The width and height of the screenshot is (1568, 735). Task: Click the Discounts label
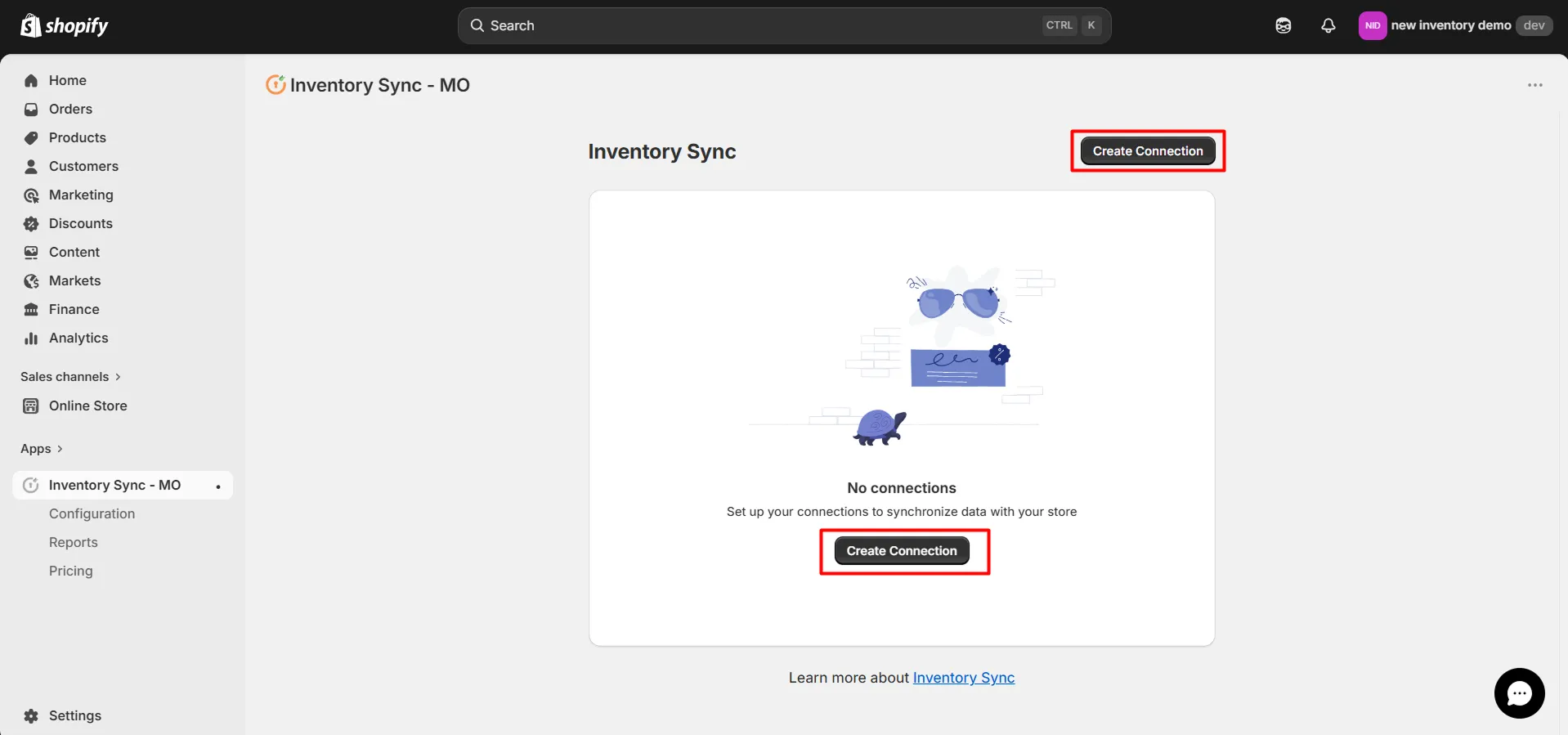(81, 223)
